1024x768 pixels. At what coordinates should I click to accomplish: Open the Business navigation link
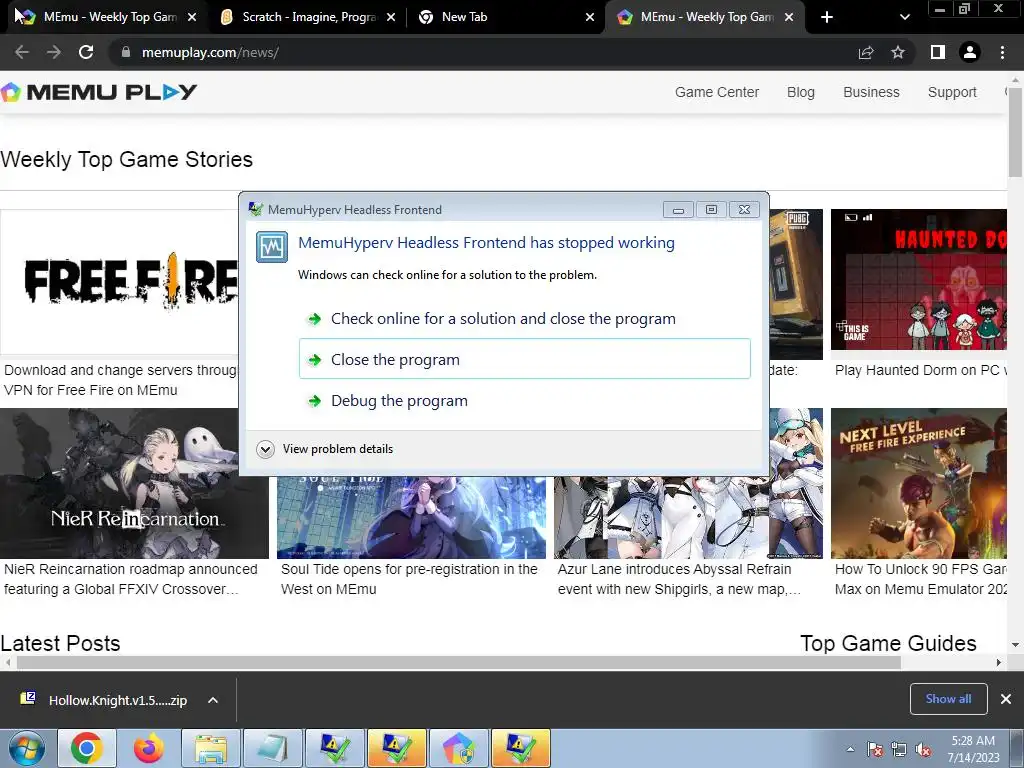pos(871,92)
